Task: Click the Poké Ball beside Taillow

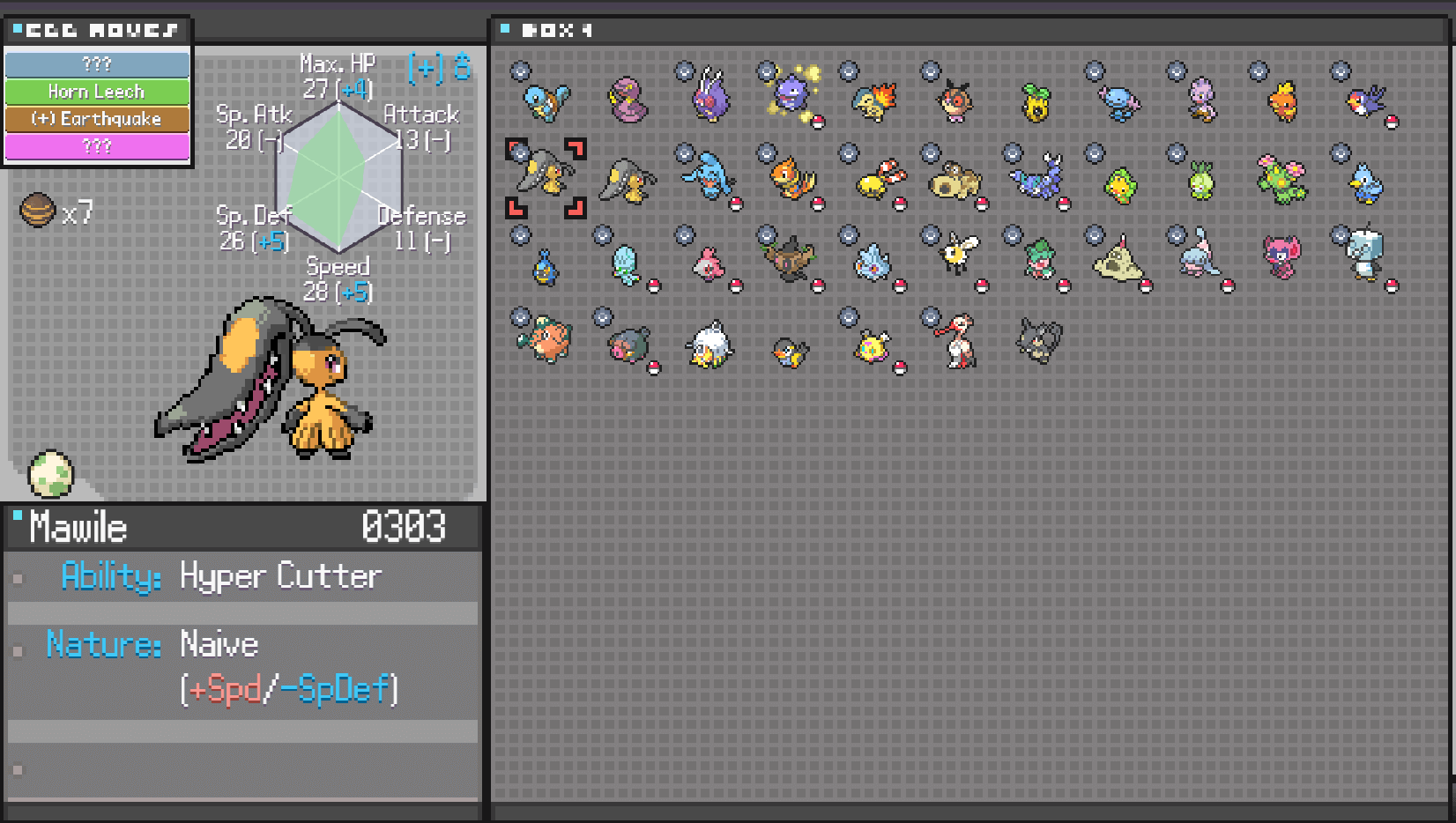Action: click(x=1392, y=122)
